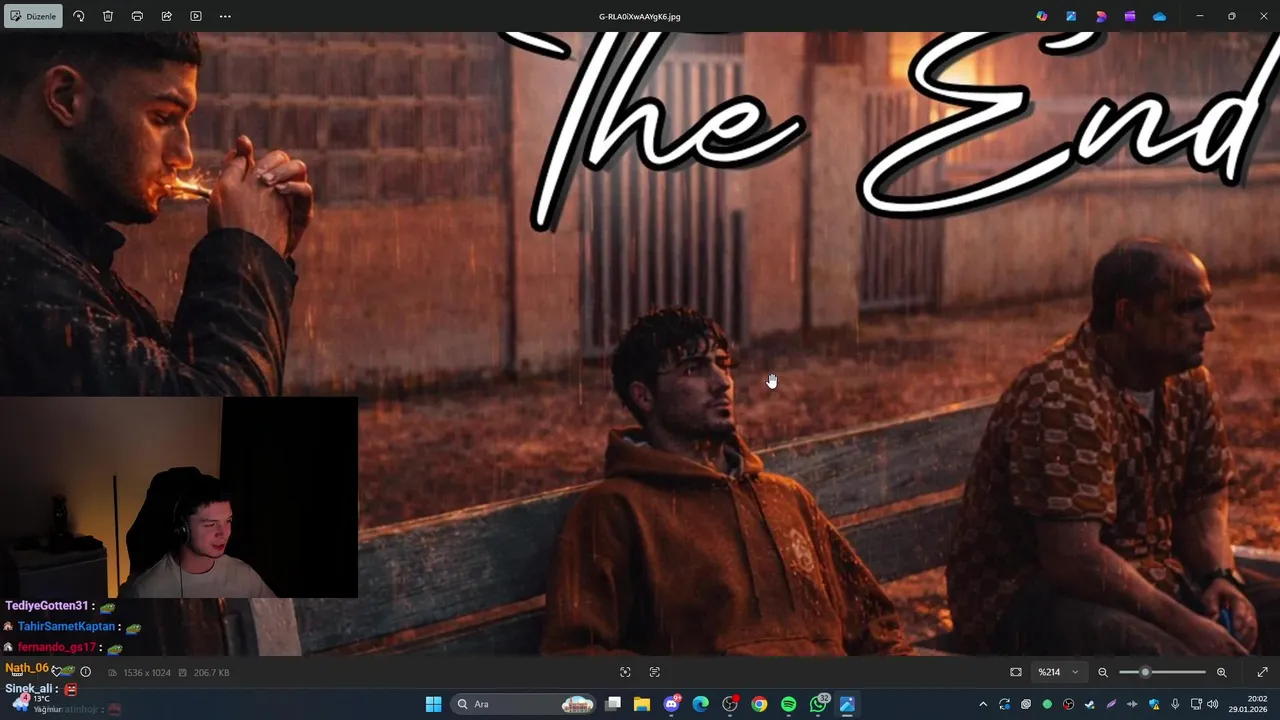Open Microsoft 365 Copilot icon in title bar
The width and height of the screenshot is (1280, 720).
1042,16
